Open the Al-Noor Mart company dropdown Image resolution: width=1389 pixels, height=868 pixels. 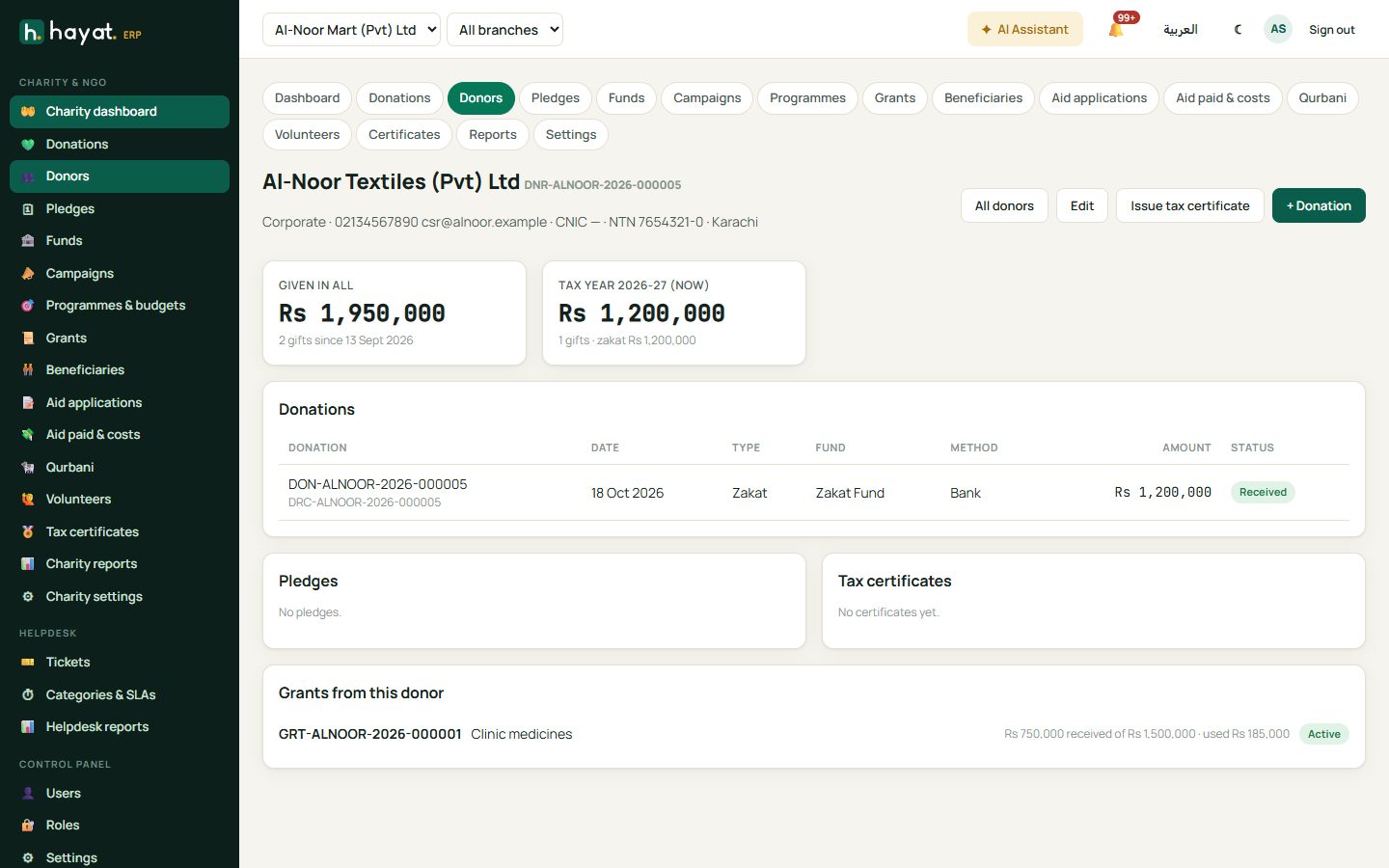[351, 30]
